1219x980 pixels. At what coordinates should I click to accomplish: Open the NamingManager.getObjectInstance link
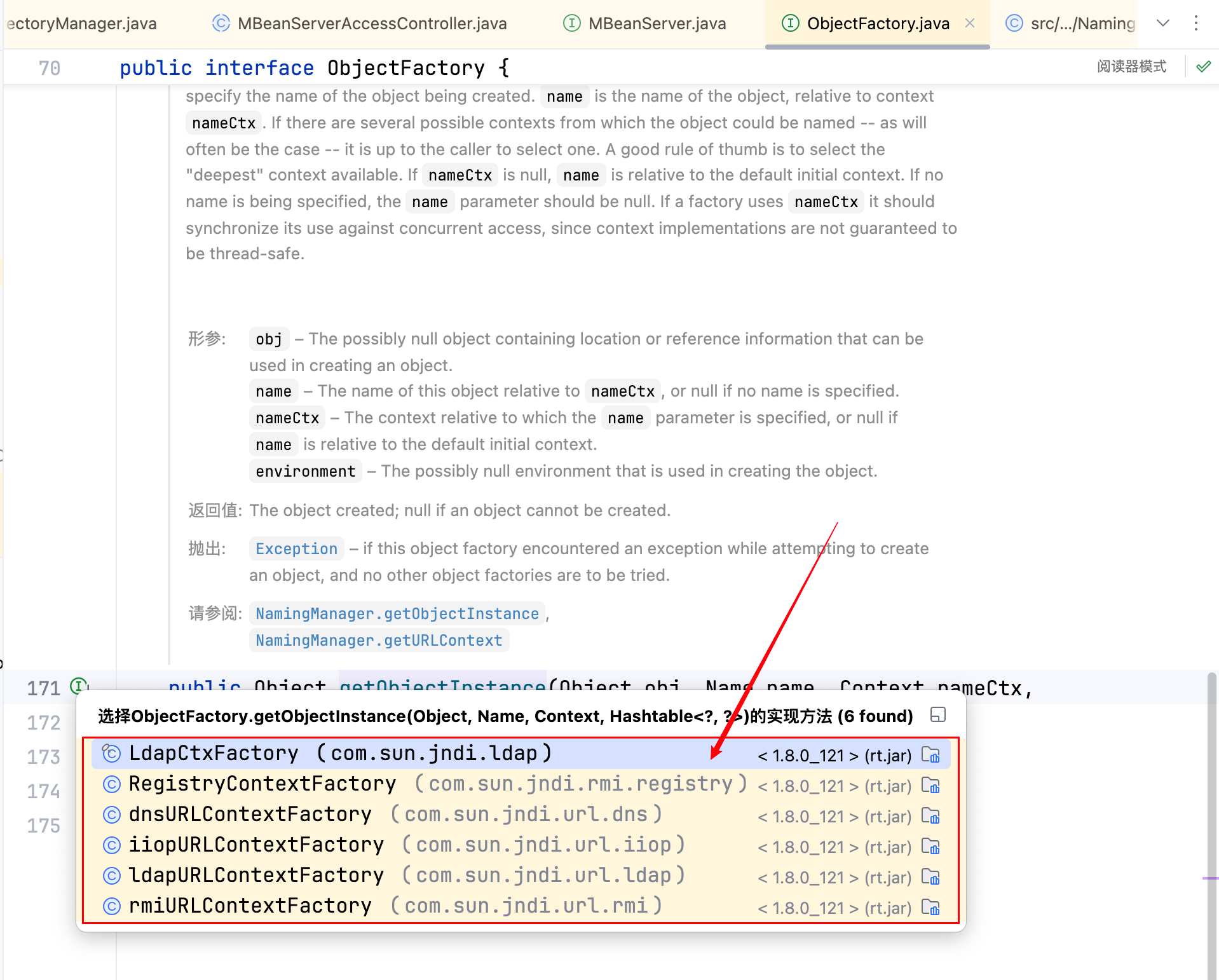point(397,613)
